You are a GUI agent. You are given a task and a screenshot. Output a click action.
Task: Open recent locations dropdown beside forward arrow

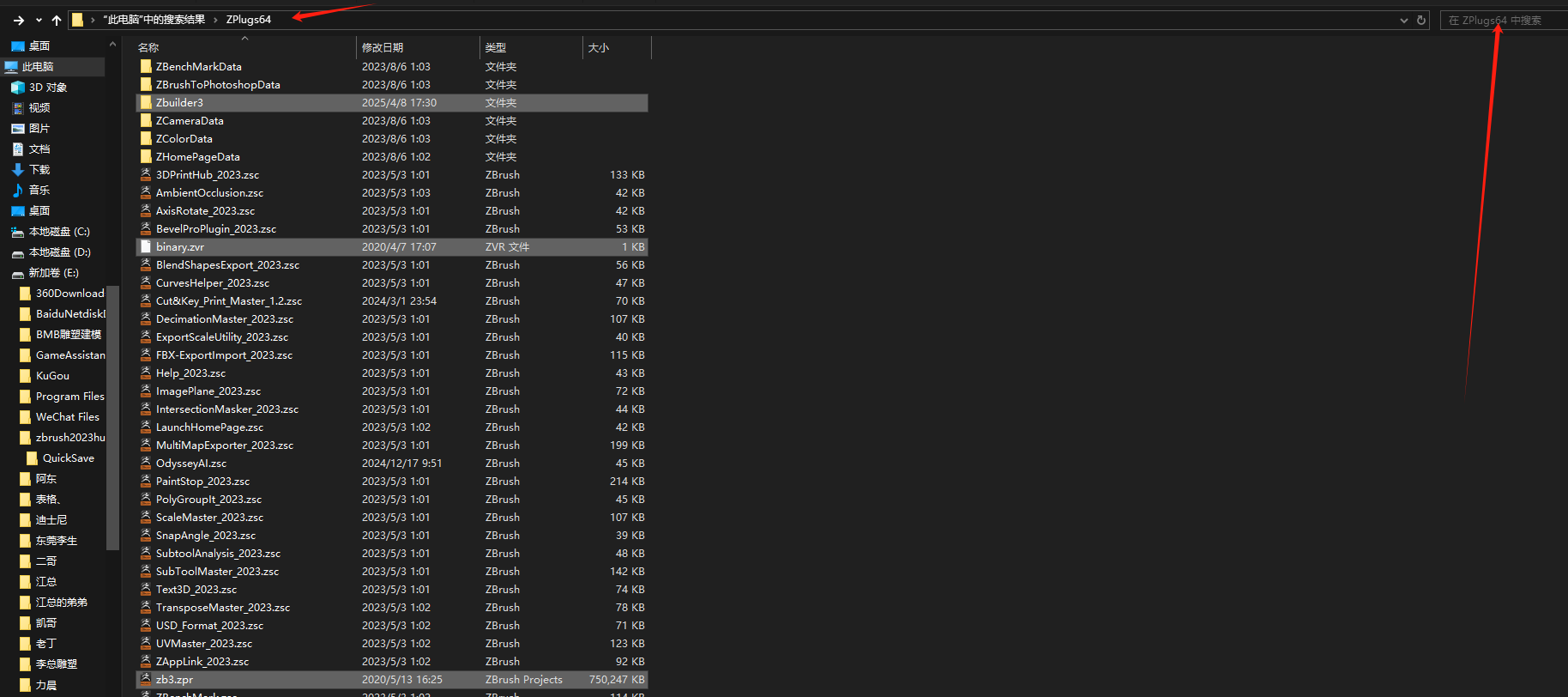coord(39,20)
